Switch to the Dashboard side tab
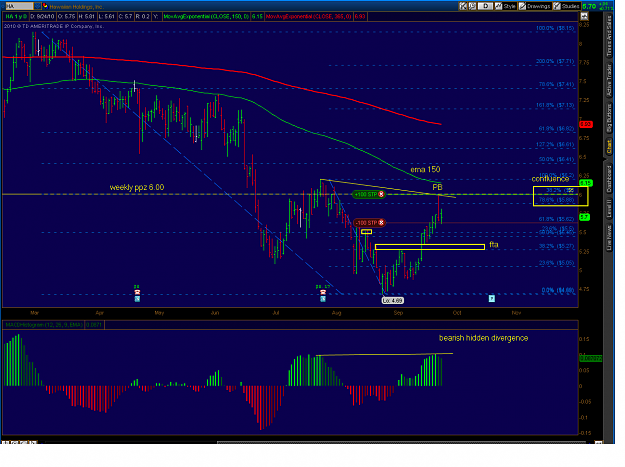This screenshot has height=467, width=625. (609, 179)
